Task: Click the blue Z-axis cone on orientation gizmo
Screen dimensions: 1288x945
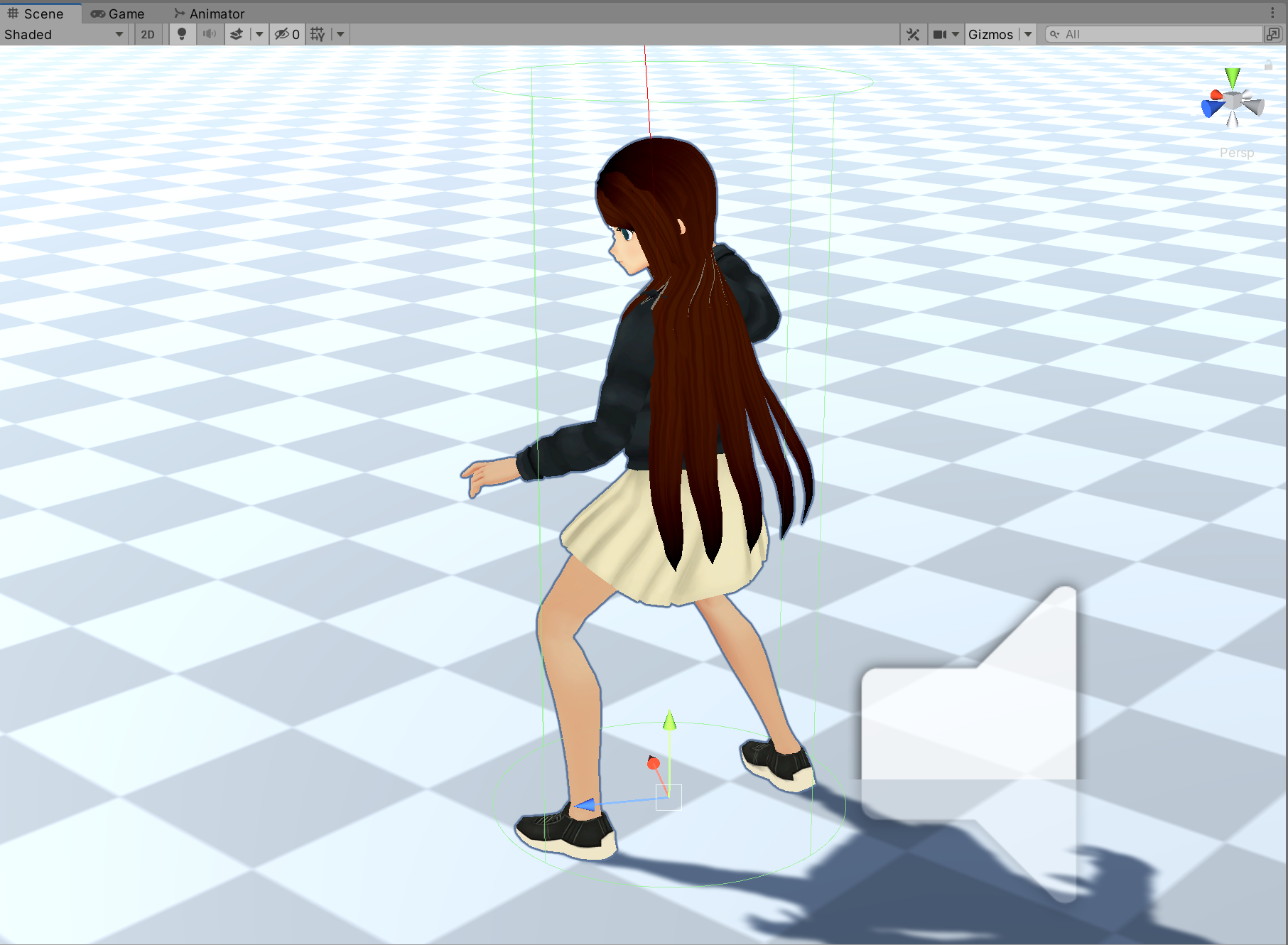Action: (1211, 108)
